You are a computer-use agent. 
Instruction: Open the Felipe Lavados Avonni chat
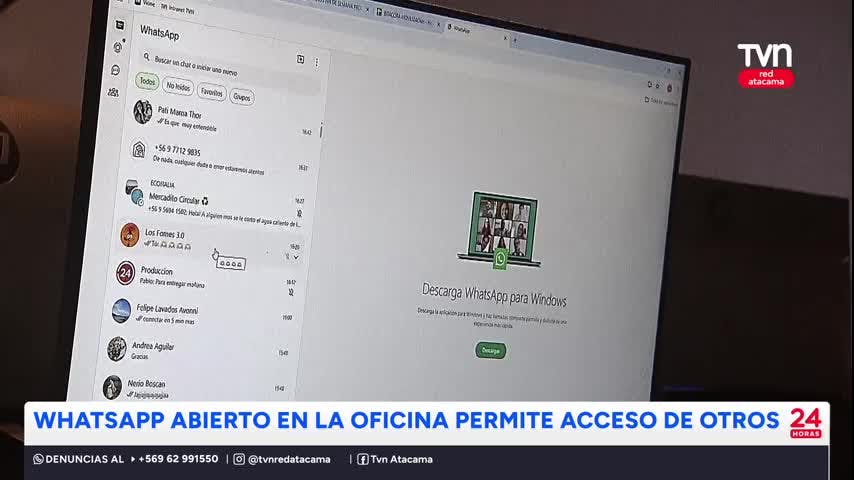pos(202,314)
